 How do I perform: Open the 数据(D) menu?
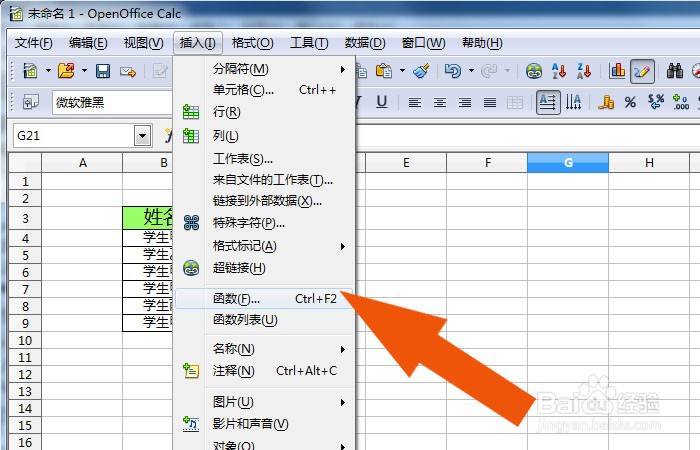(x=365, y=43)
